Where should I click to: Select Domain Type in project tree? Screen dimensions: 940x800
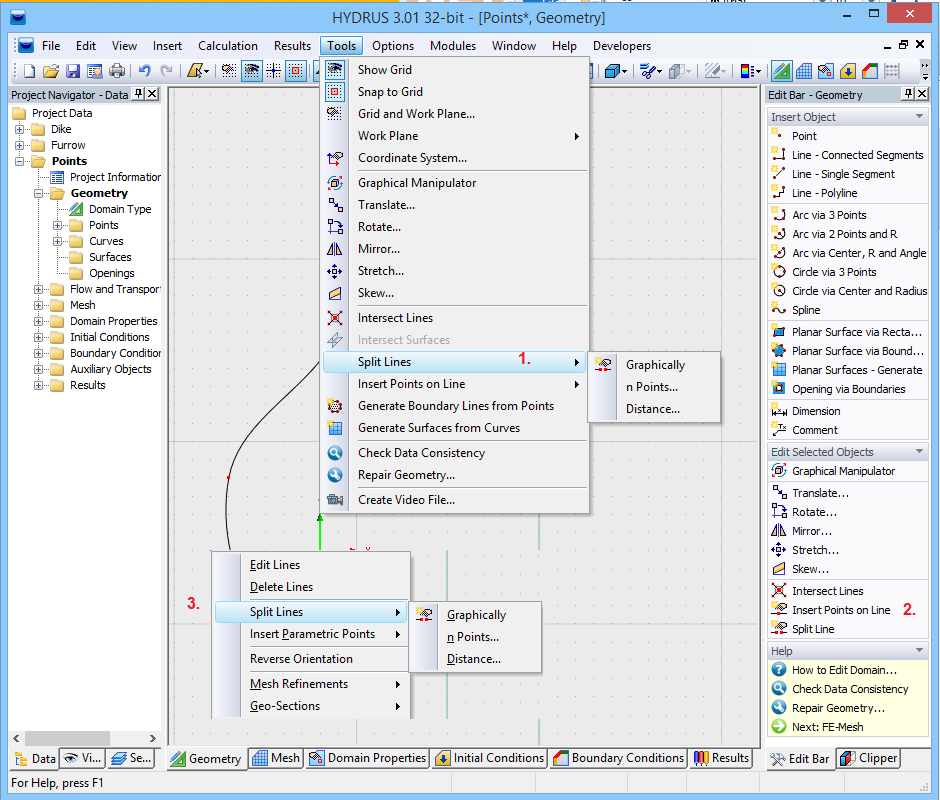[120, 209]
